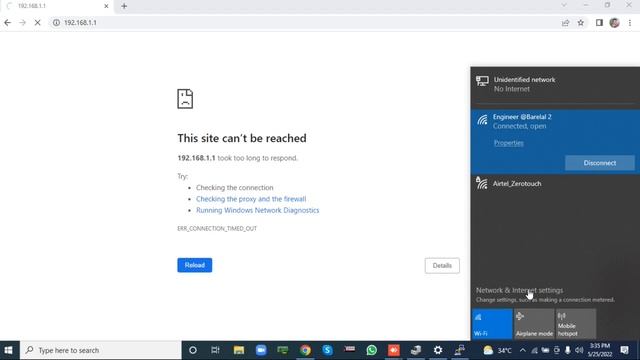Screen dimensions: 640x360
Task: Select Airtel_Zerotouch Wi-Fi network
Action: 555,184
